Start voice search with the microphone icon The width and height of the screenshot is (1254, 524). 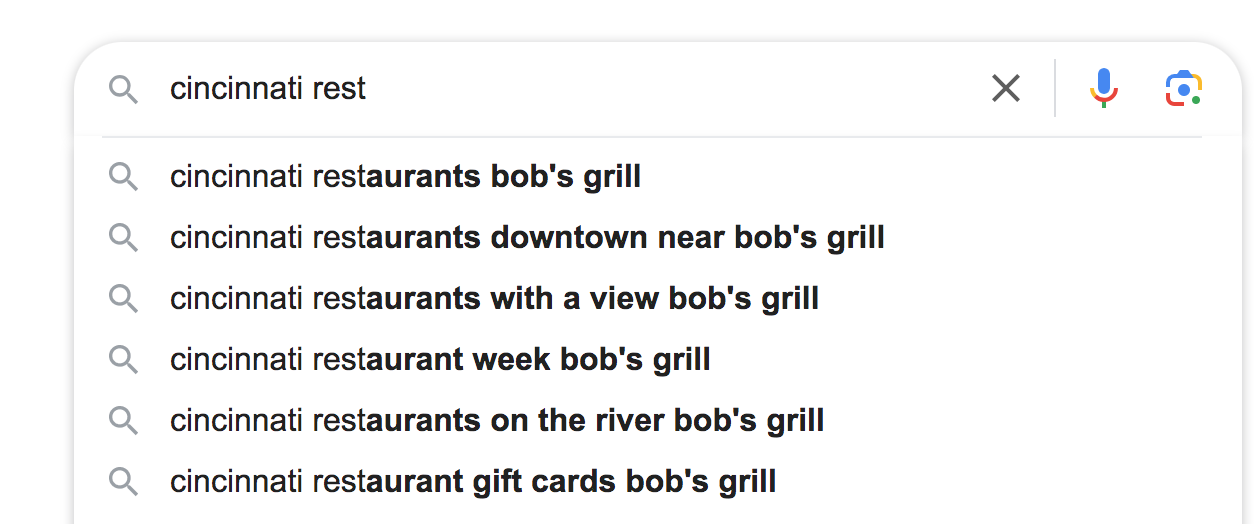(1103, 89)
